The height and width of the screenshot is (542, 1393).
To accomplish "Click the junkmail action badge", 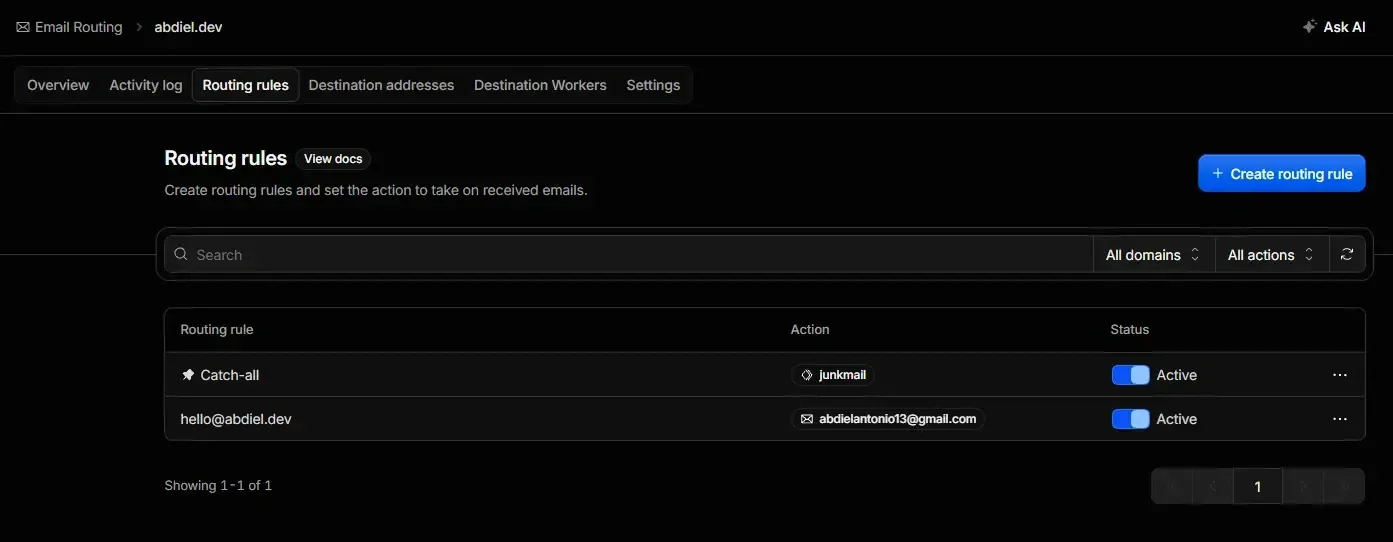I will [x=833, y=375].
